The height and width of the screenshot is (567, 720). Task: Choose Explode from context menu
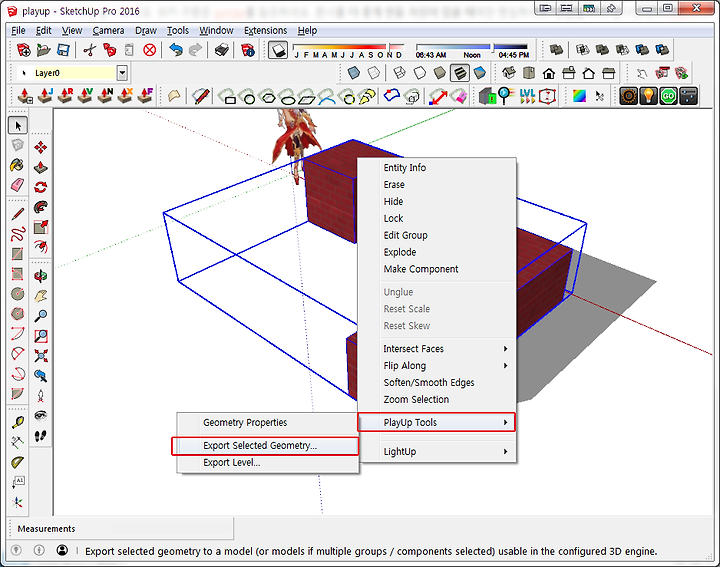(x=436, y=252)
